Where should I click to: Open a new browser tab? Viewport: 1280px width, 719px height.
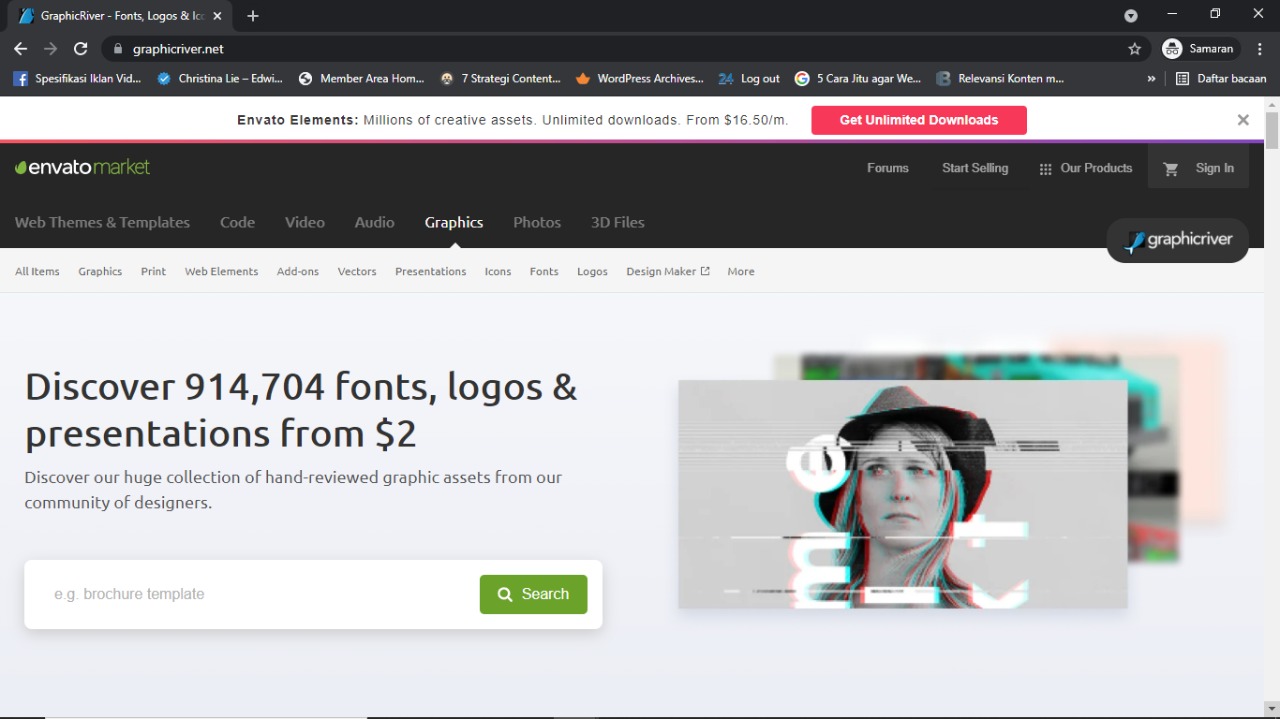click(253, 16)
